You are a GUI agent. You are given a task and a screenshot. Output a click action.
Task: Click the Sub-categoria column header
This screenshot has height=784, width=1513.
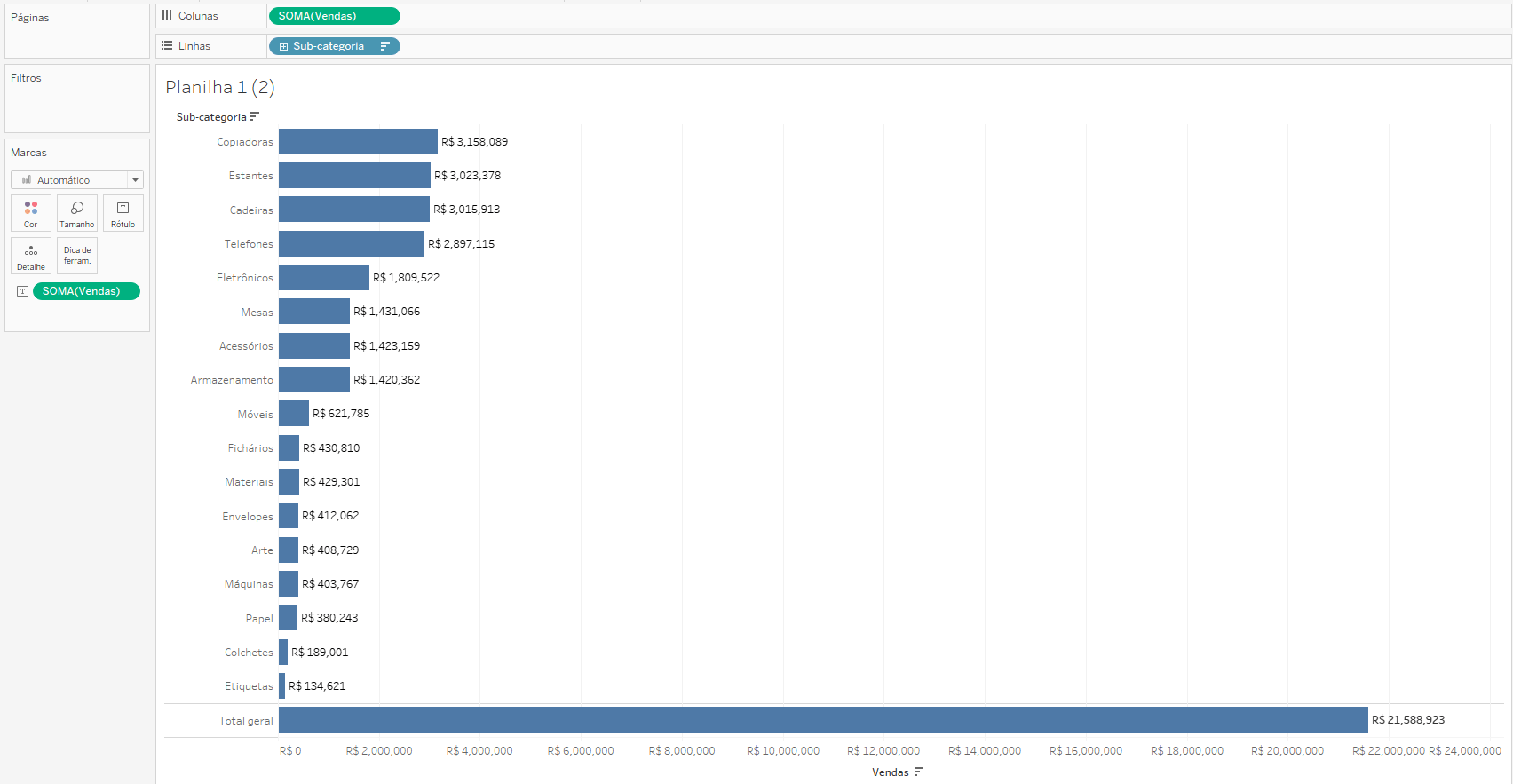tap(211, 117)
